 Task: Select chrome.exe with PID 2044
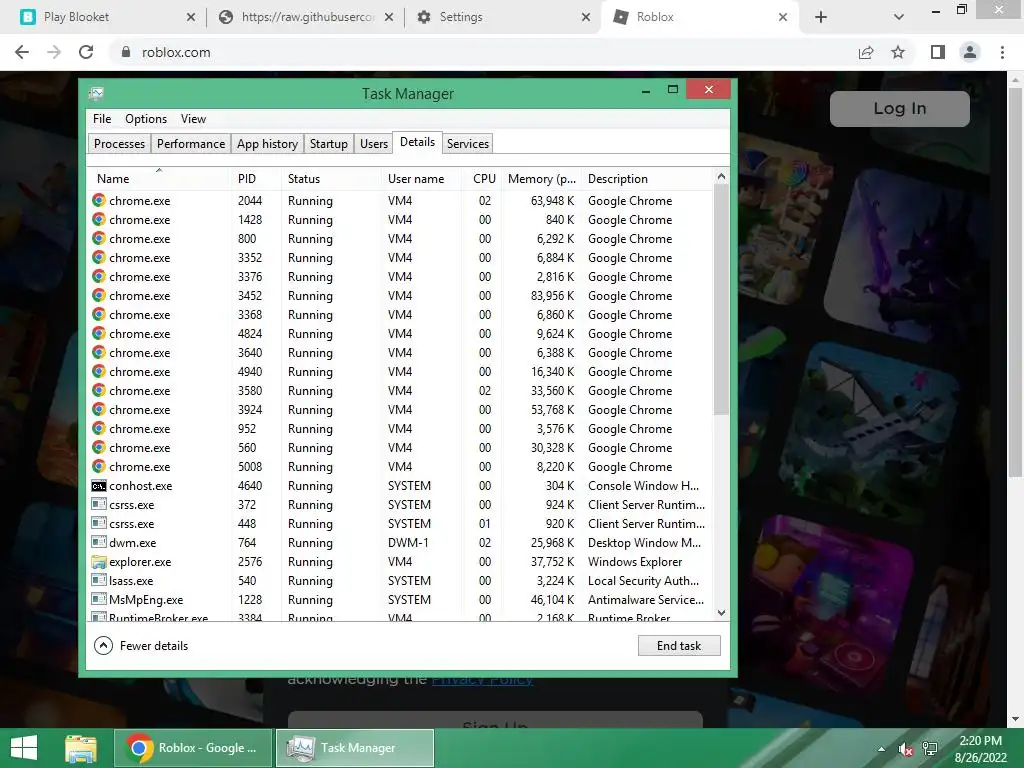pos(400,200)
